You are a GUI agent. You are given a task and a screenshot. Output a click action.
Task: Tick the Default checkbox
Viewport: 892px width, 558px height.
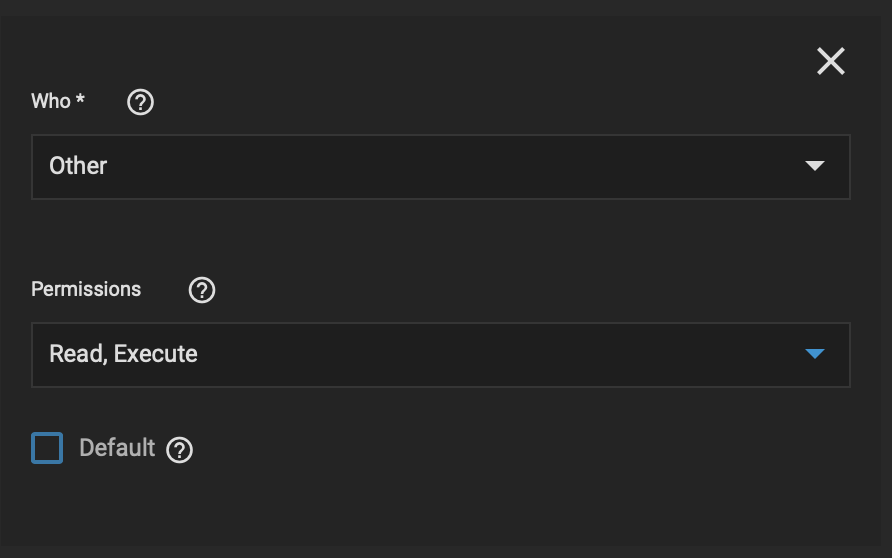click(47, 448)
